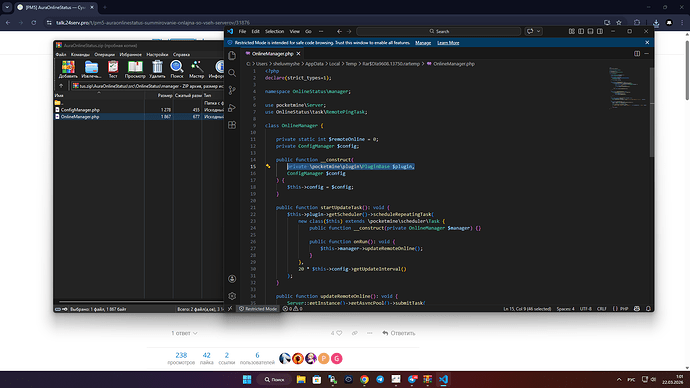This screenshot has width=690, height=388.
Task: Open the Accounts menu in activity bar
Action: click(x=232, y=279)
